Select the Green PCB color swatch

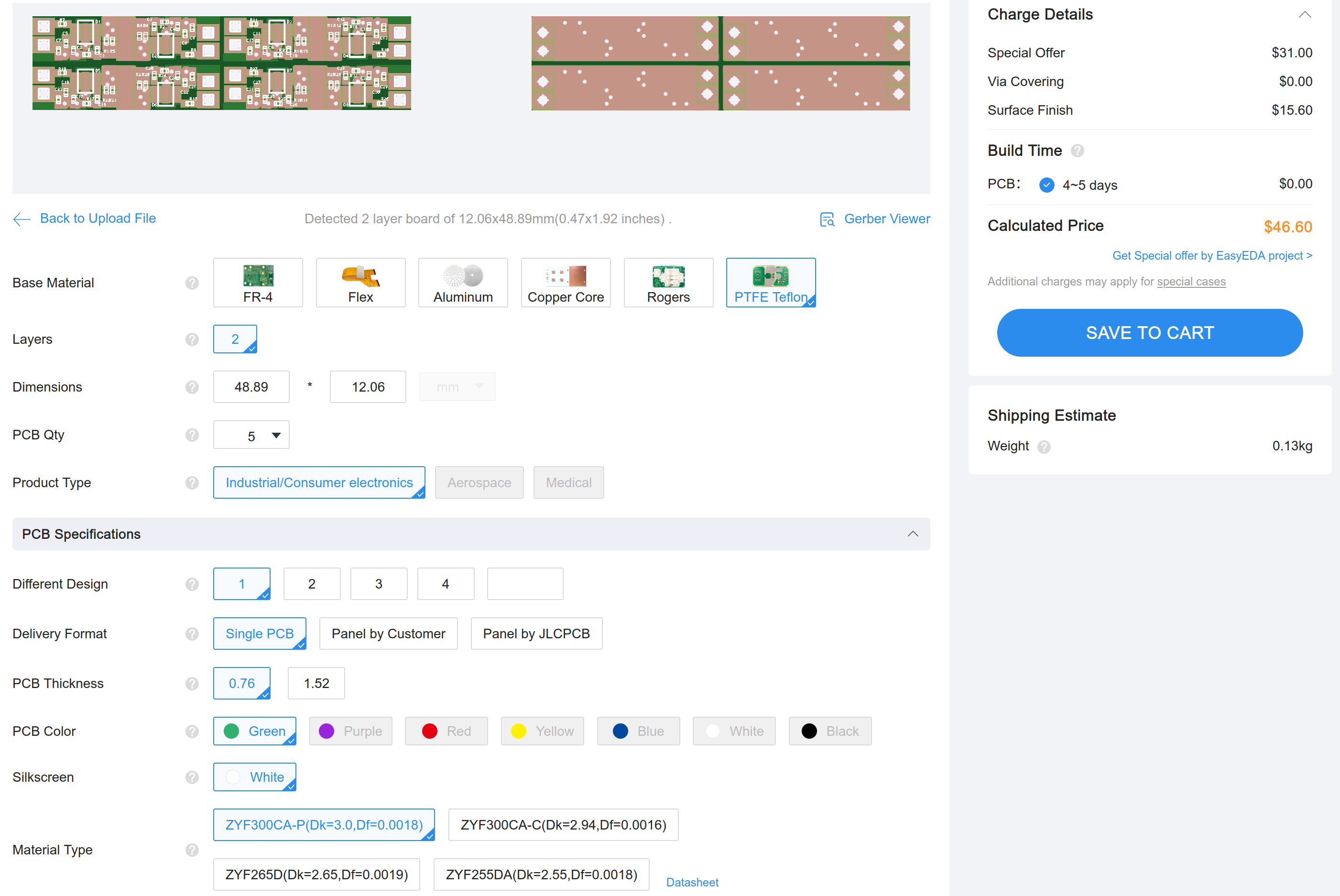click(x=231, y=732)
